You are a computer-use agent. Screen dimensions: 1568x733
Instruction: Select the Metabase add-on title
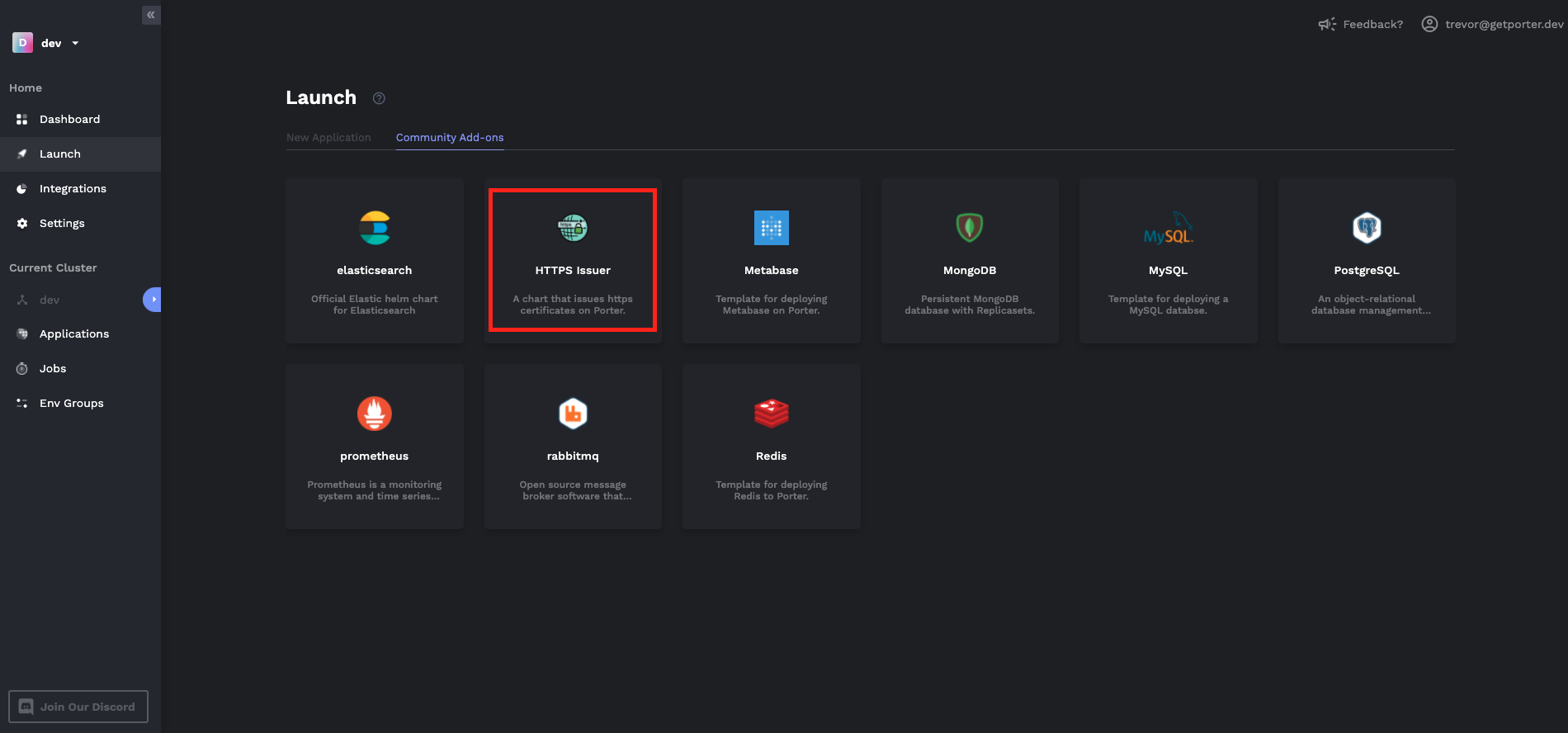(772, 271)
